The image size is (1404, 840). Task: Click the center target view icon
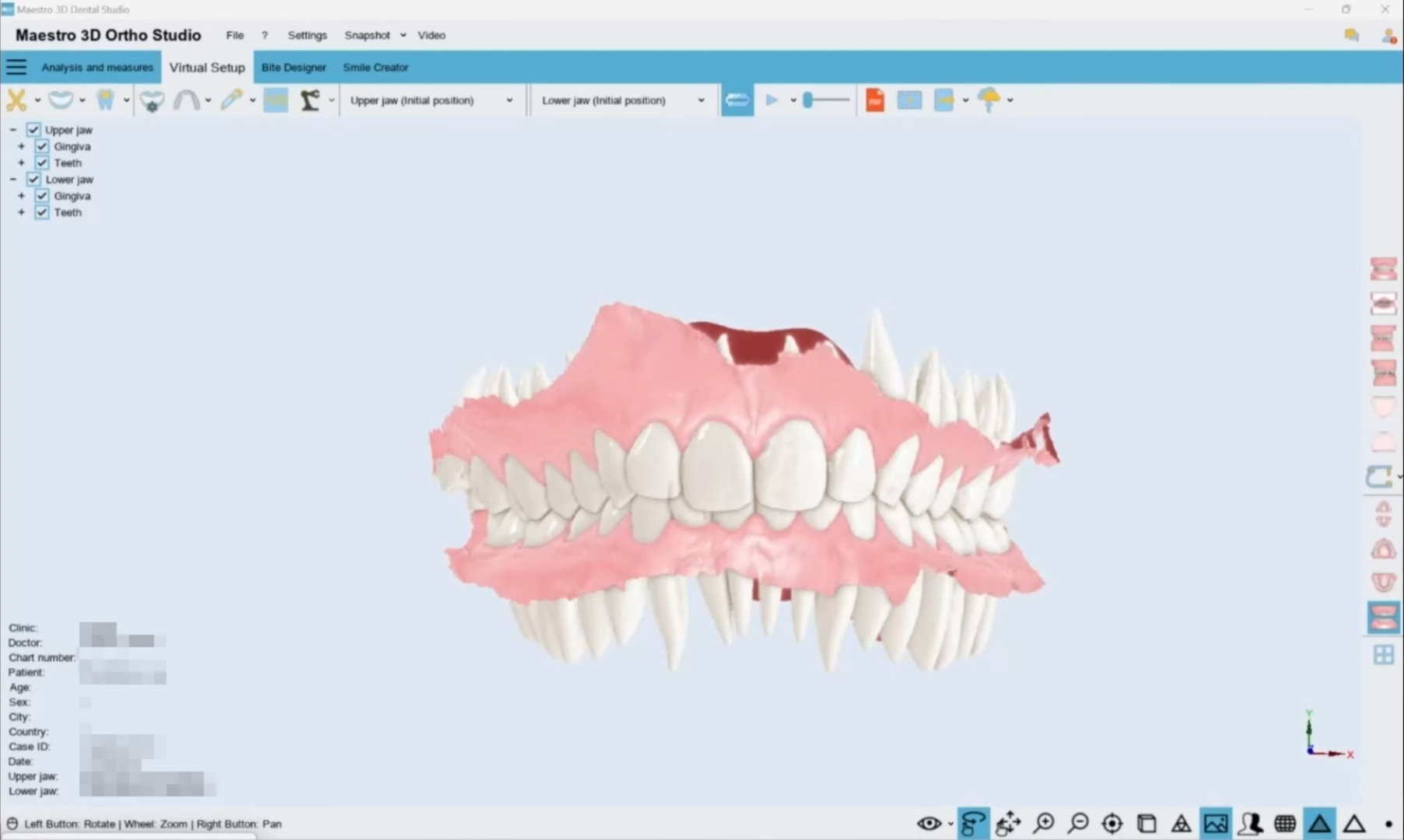(1112, 823)
